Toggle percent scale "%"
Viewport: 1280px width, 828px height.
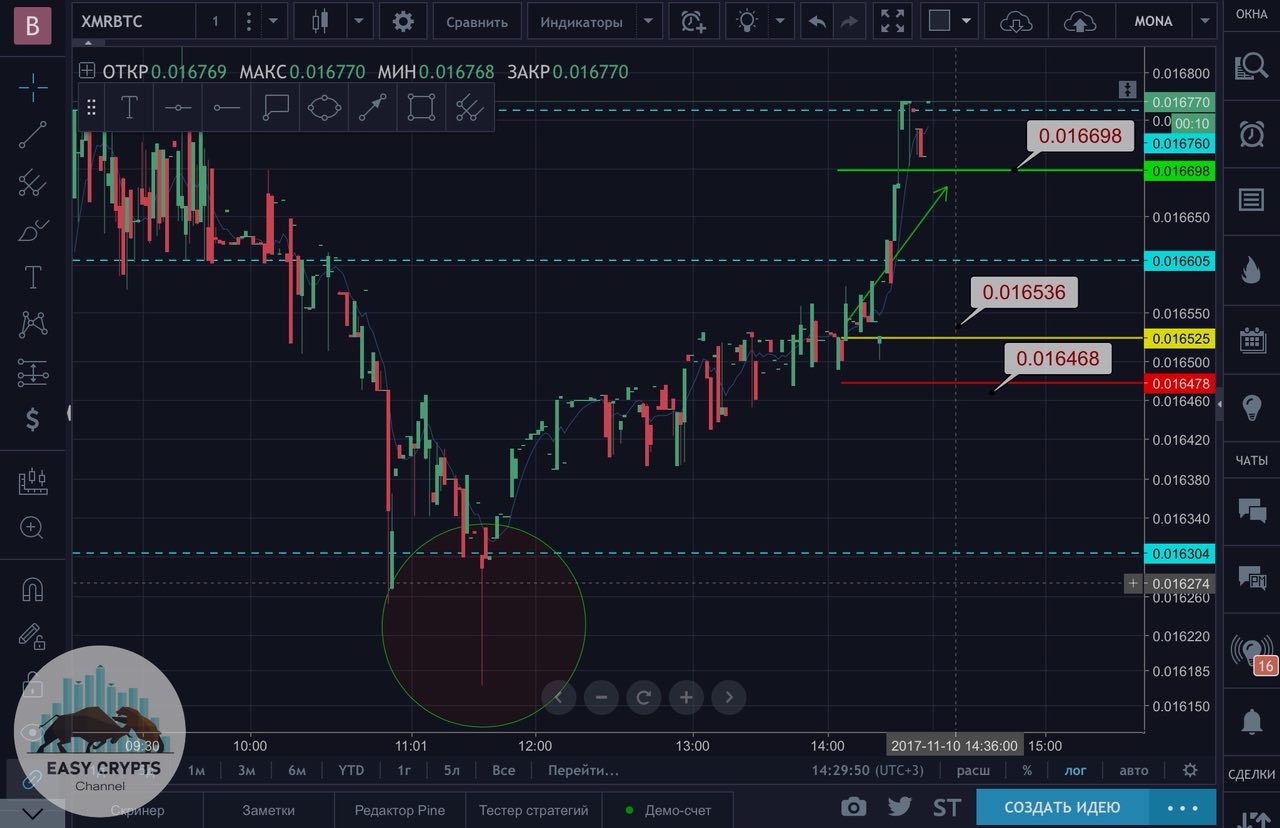click(1027, 770)
